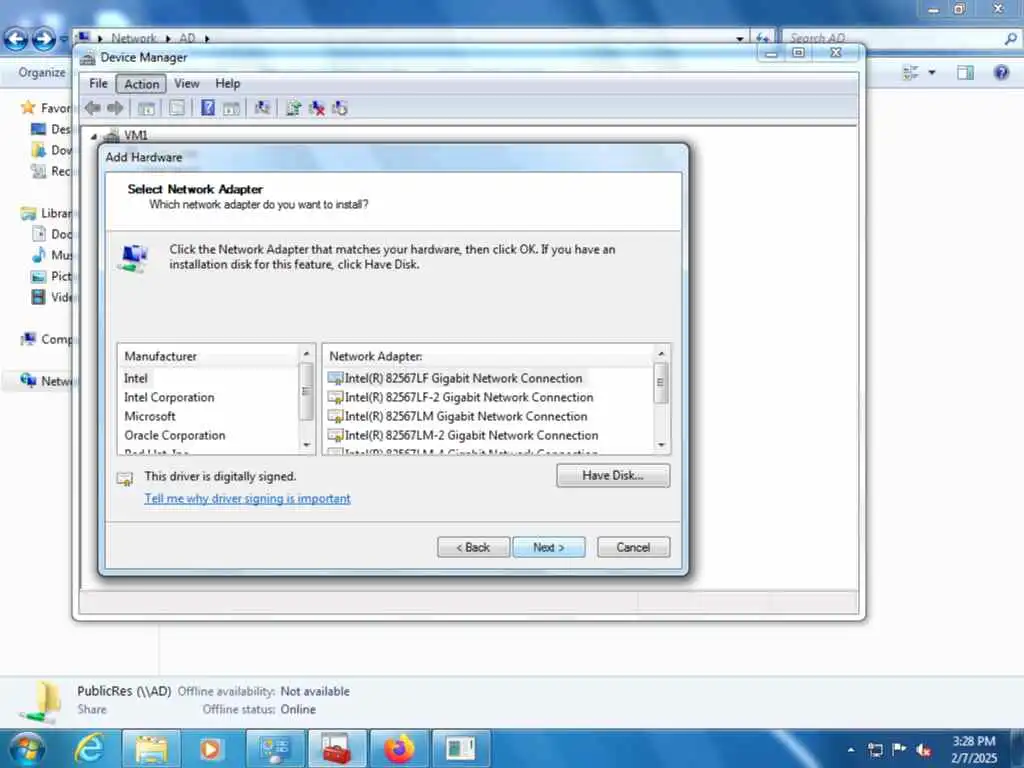Open 'Tell me why driver signing is important' link
1024x768 pixels.
point(248,498)
